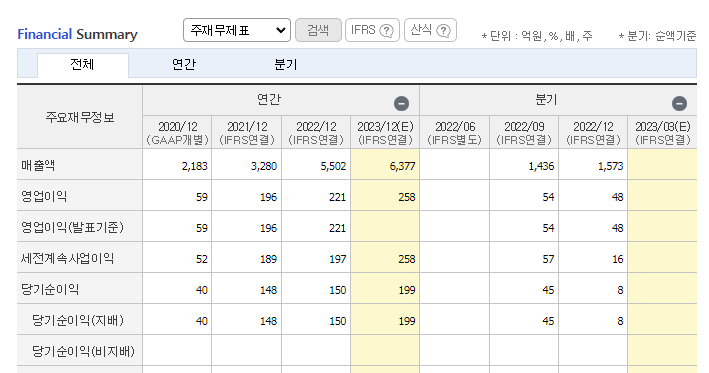Screen dimensions: 709x373
Task: Click quarterly sales value 1,573
Action: point(610,166)
